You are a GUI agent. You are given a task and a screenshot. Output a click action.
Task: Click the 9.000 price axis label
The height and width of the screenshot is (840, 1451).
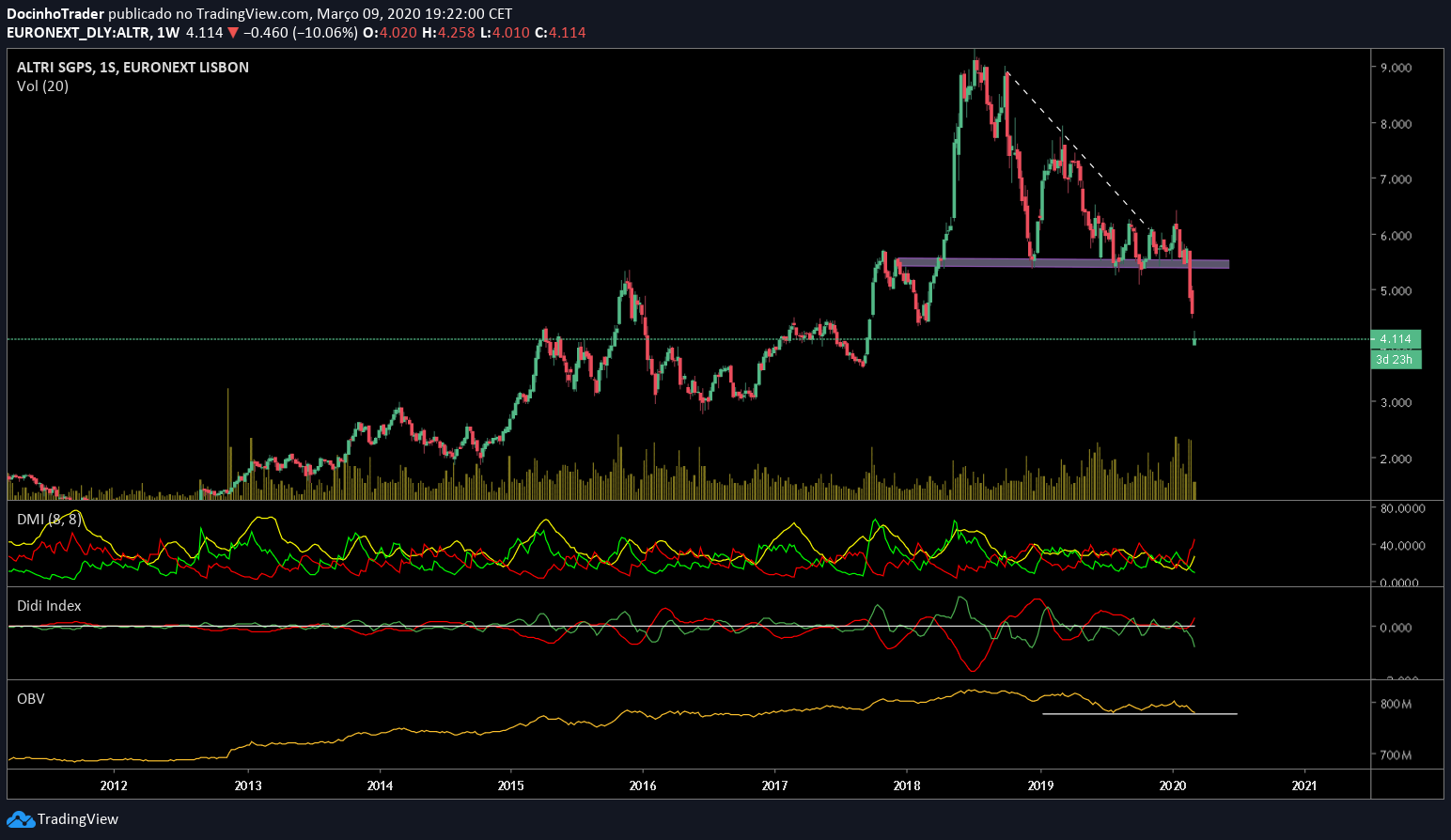coord(1396,68)
